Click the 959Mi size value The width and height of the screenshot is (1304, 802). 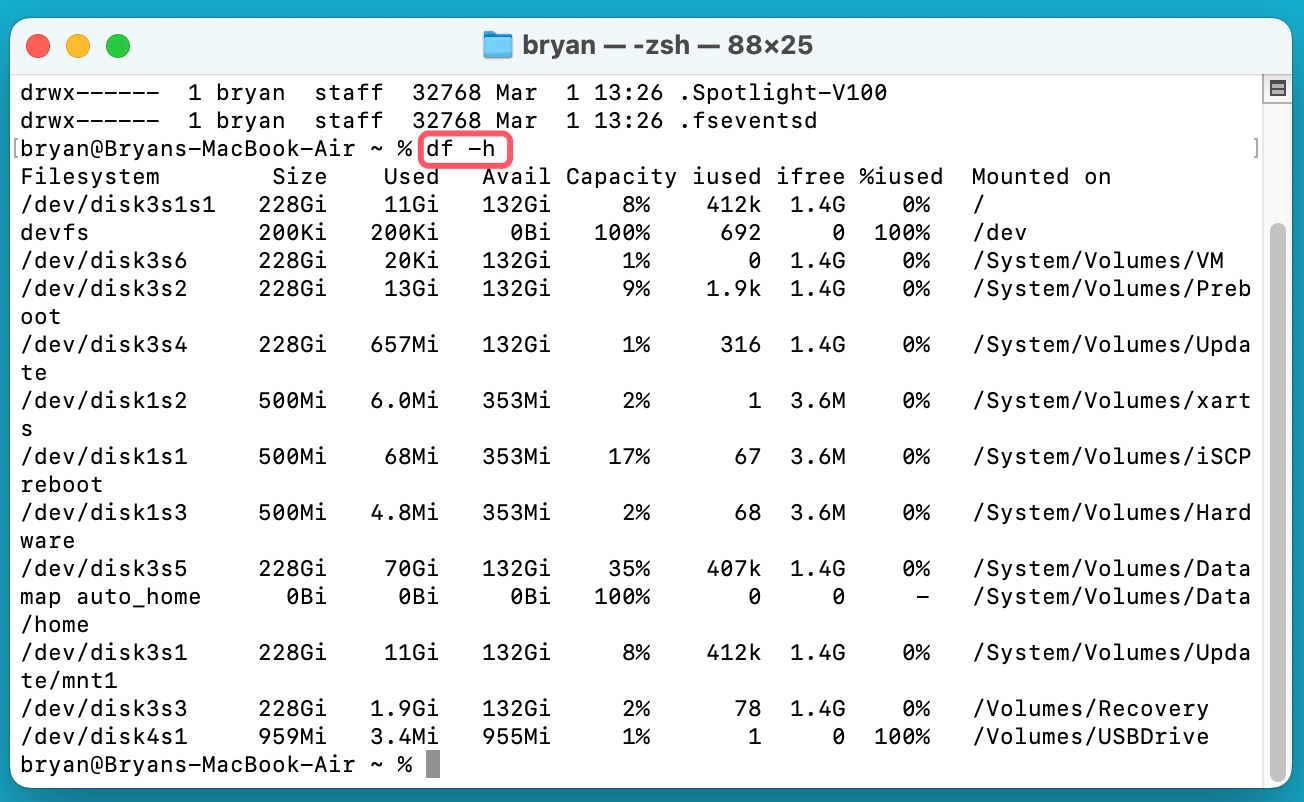[x=299, y=737]
